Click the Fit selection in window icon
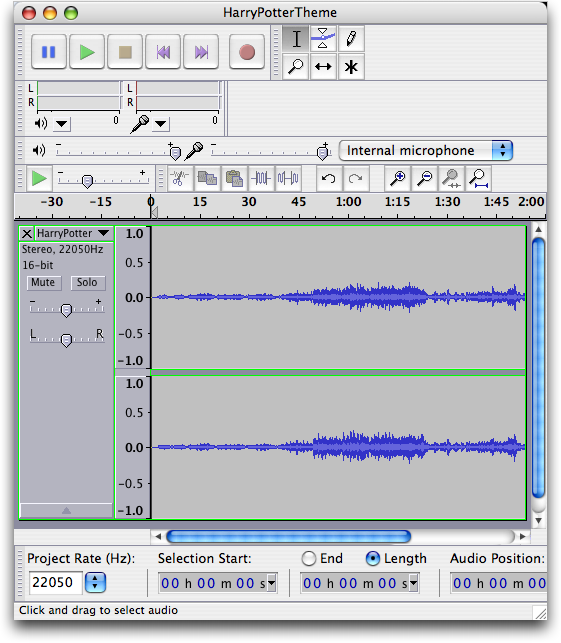Image resolution: width=561 pixels, height=643 pixels. 452,178
